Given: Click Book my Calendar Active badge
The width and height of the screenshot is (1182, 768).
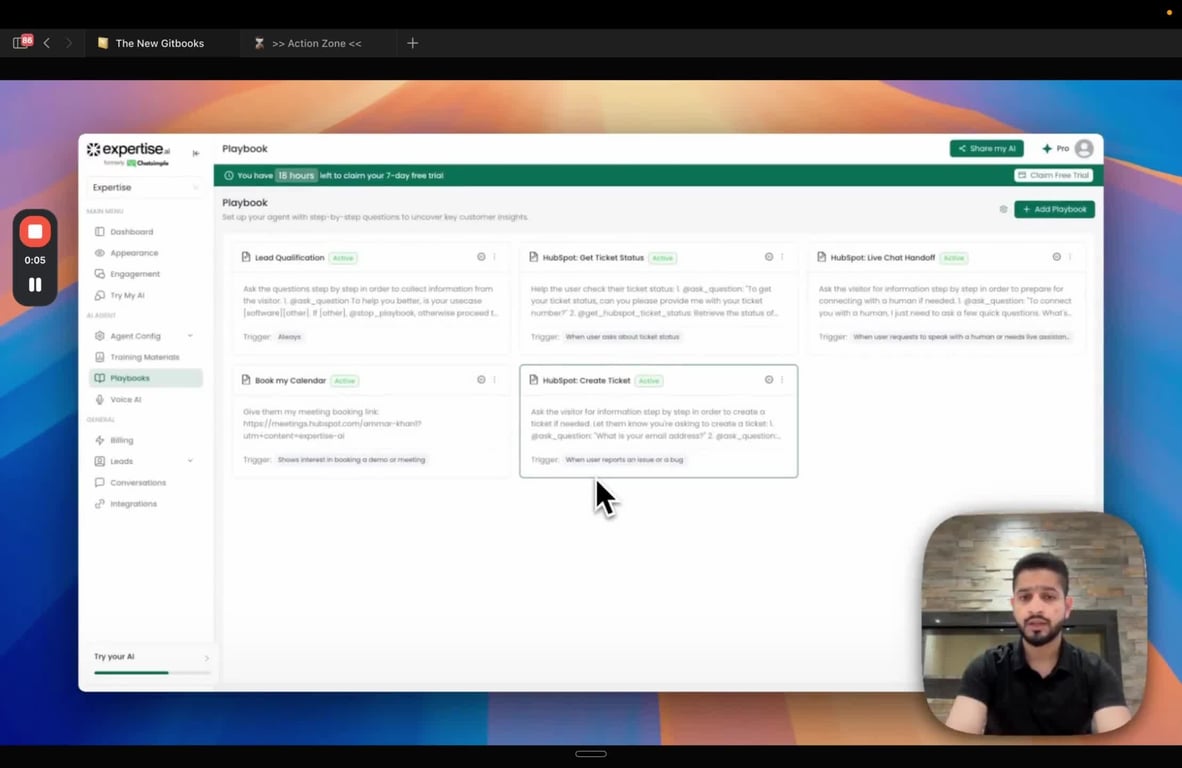Looking at the screenshot, I should 344,381.
